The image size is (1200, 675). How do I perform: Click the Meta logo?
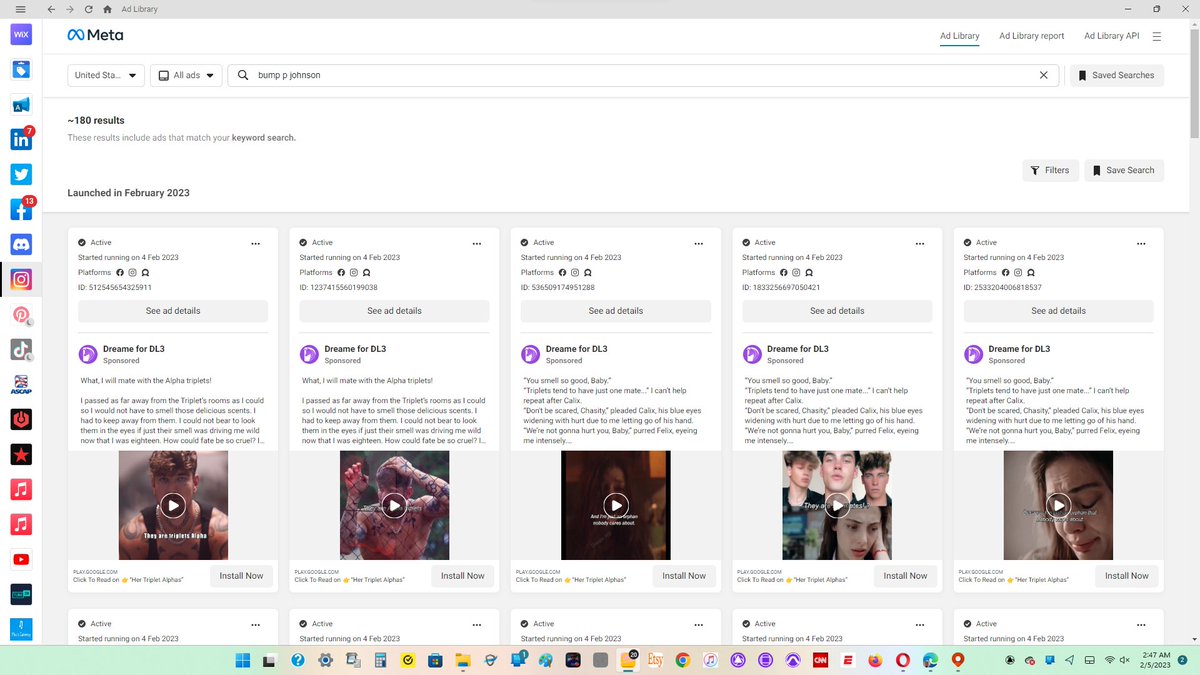(x=95, y=35)
